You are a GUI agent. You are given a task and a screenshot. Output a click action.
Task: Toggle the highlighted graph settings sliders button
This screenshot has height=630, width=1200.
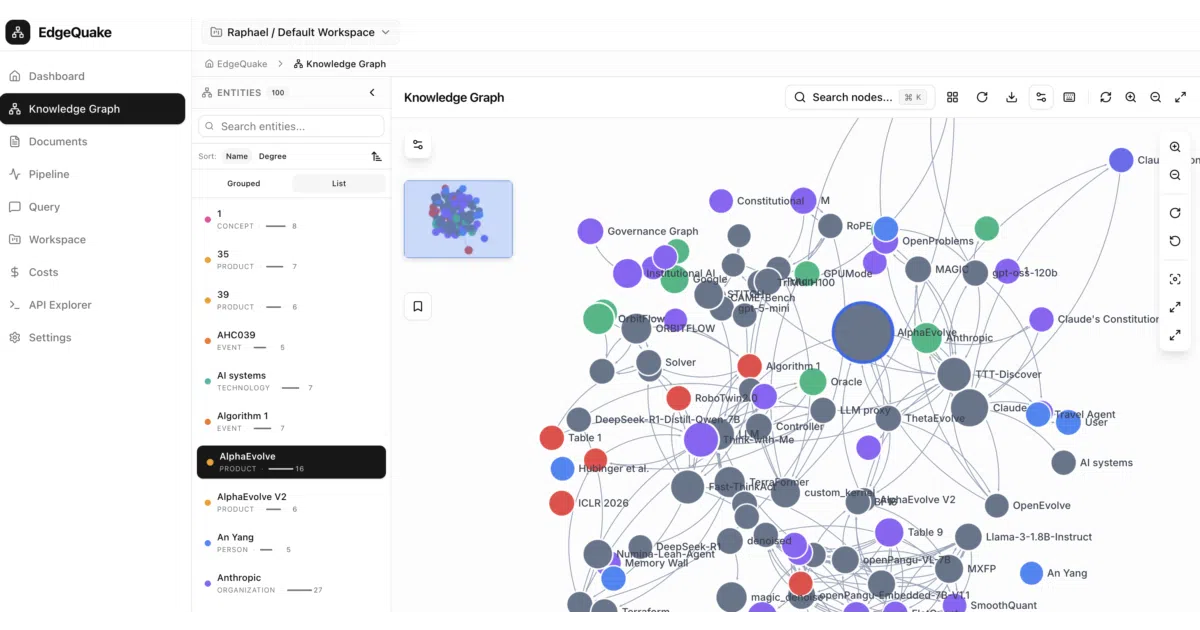coord(1041,97)
